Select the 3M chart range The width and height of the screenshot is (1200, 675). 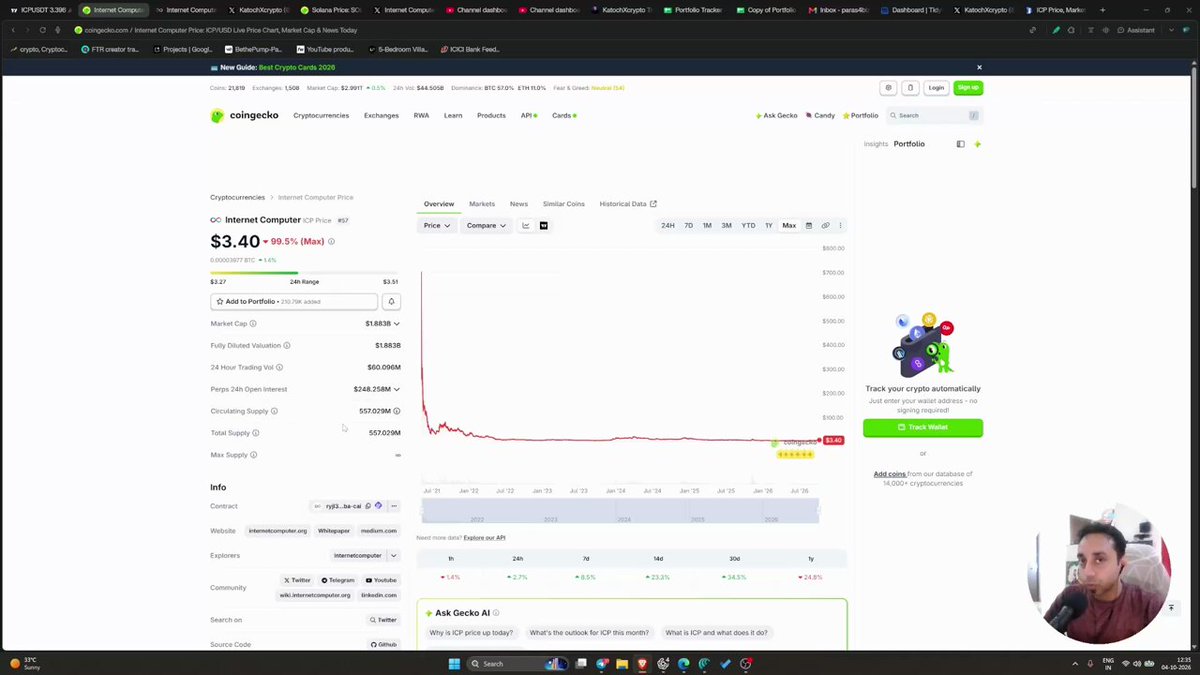pyautogui.click(x=726, y=225)
